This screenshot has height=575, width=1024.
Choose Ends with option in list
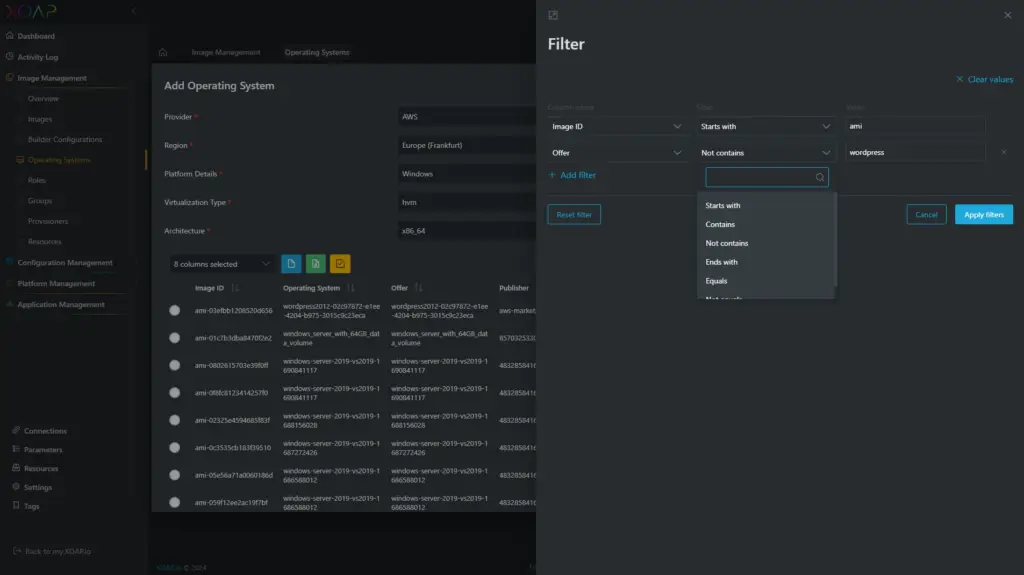pos(766,262)
